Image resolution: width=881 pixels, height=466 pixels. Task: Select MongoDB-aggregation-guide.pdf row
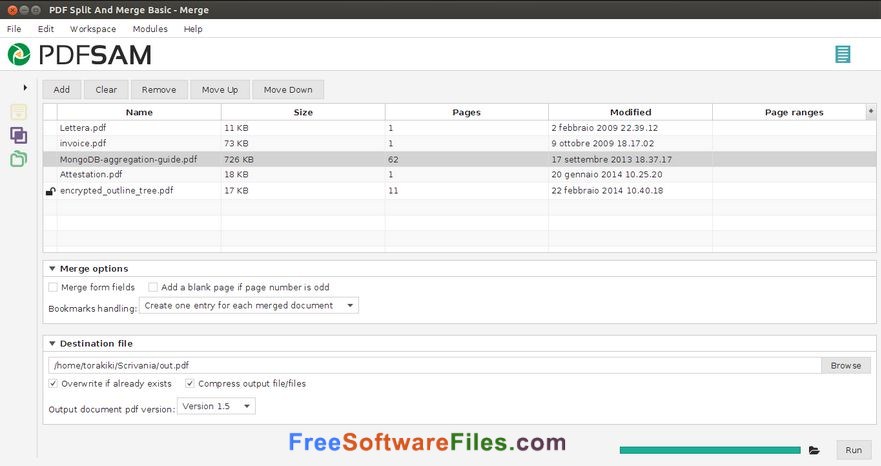point(460,159)
